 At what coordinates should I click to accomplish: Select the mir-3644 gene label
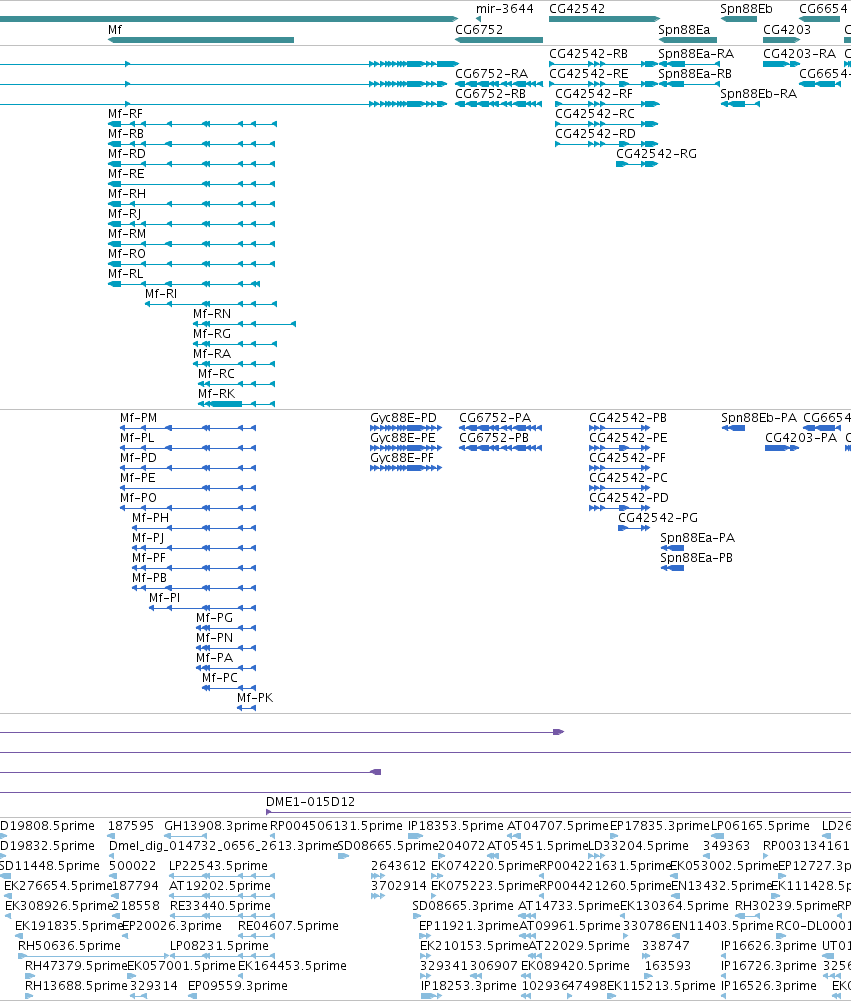(504, 9)
